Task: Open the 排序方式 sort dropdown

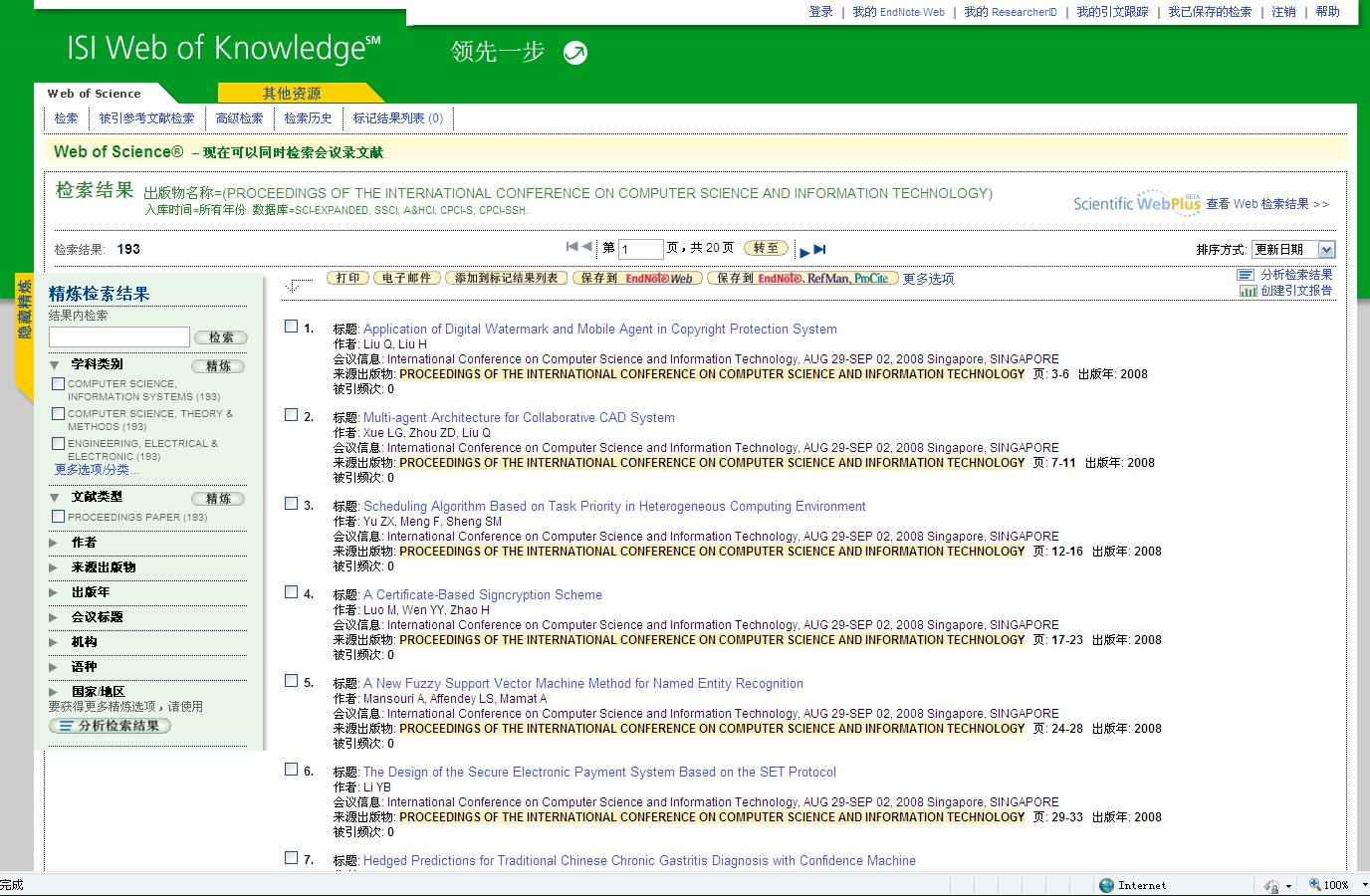Action: (x=1293, y=249)
